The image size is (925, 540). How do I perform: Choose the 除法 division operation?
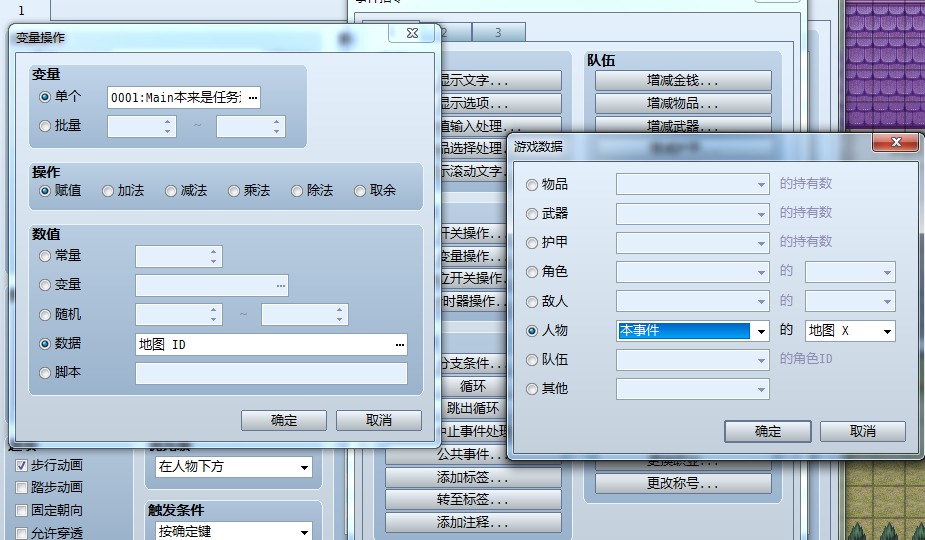(x=297, y=191)
